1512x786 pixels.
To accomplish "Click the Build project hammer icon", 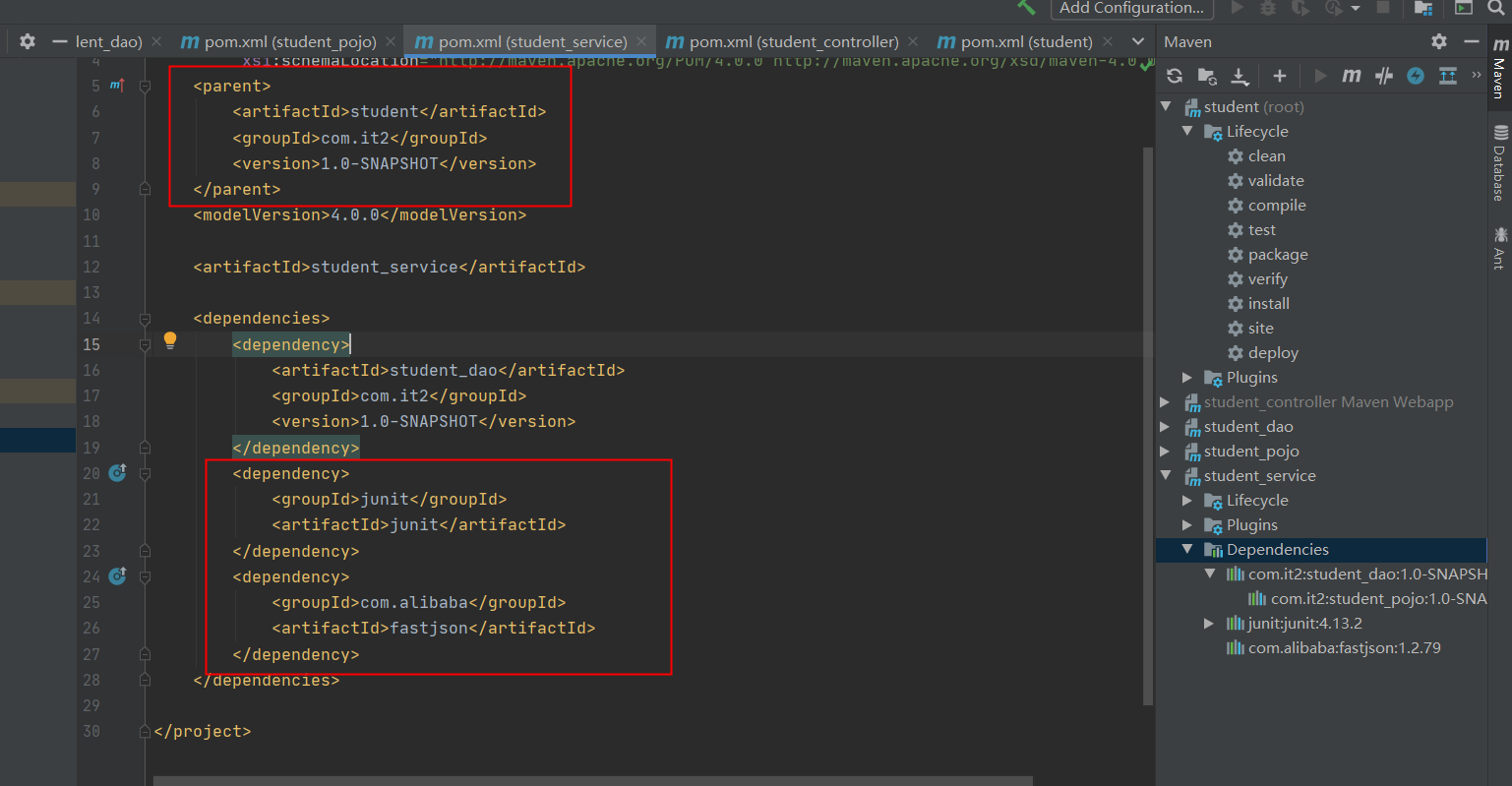I will [x=1026, y=7].
